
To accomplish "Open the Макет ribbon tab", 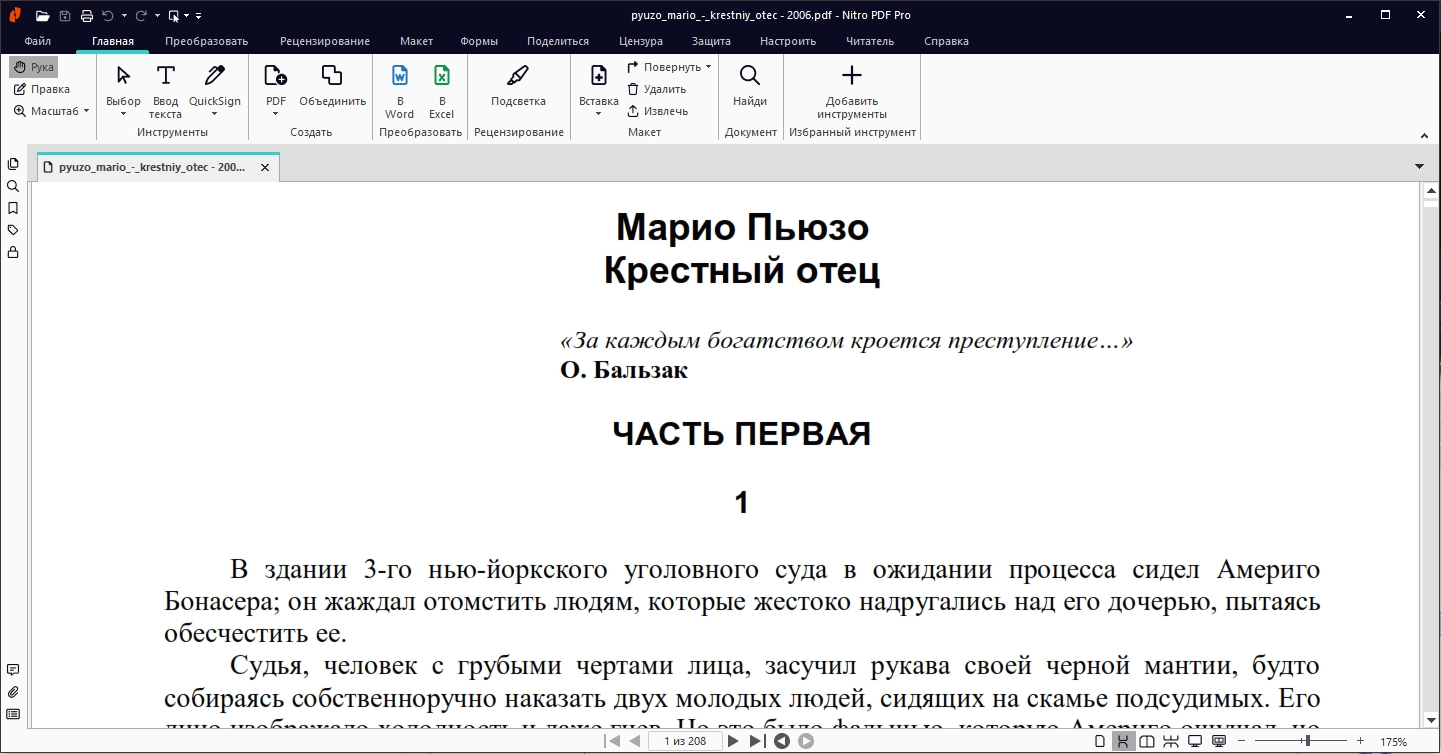I will (x=416, y=41).
